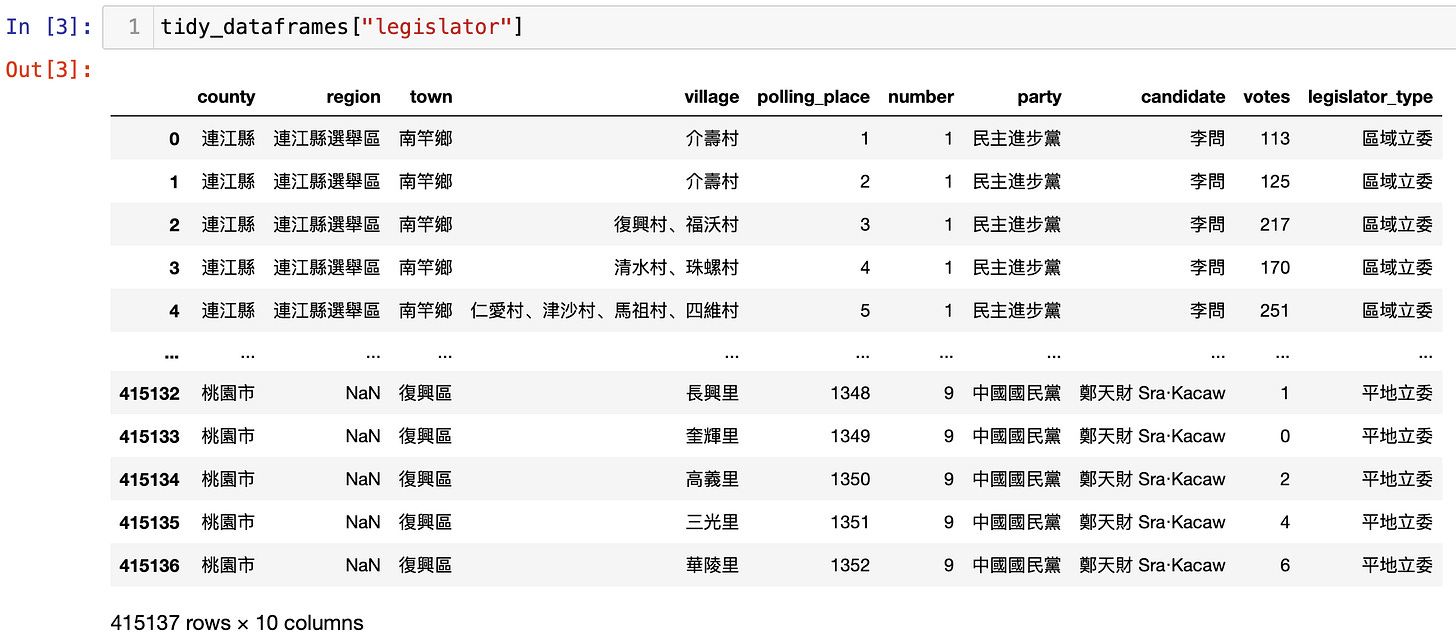The width and height of the screenshot is (1456, 643).
Task: Click votes value 170
Action: click(1275, 268)
